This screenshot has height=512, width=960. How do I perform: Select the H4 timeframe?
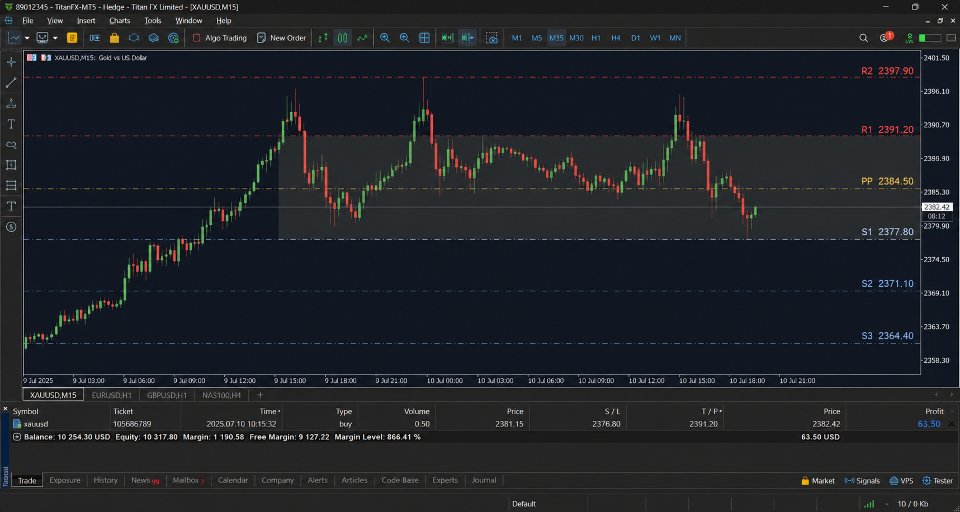coord(615,38)
